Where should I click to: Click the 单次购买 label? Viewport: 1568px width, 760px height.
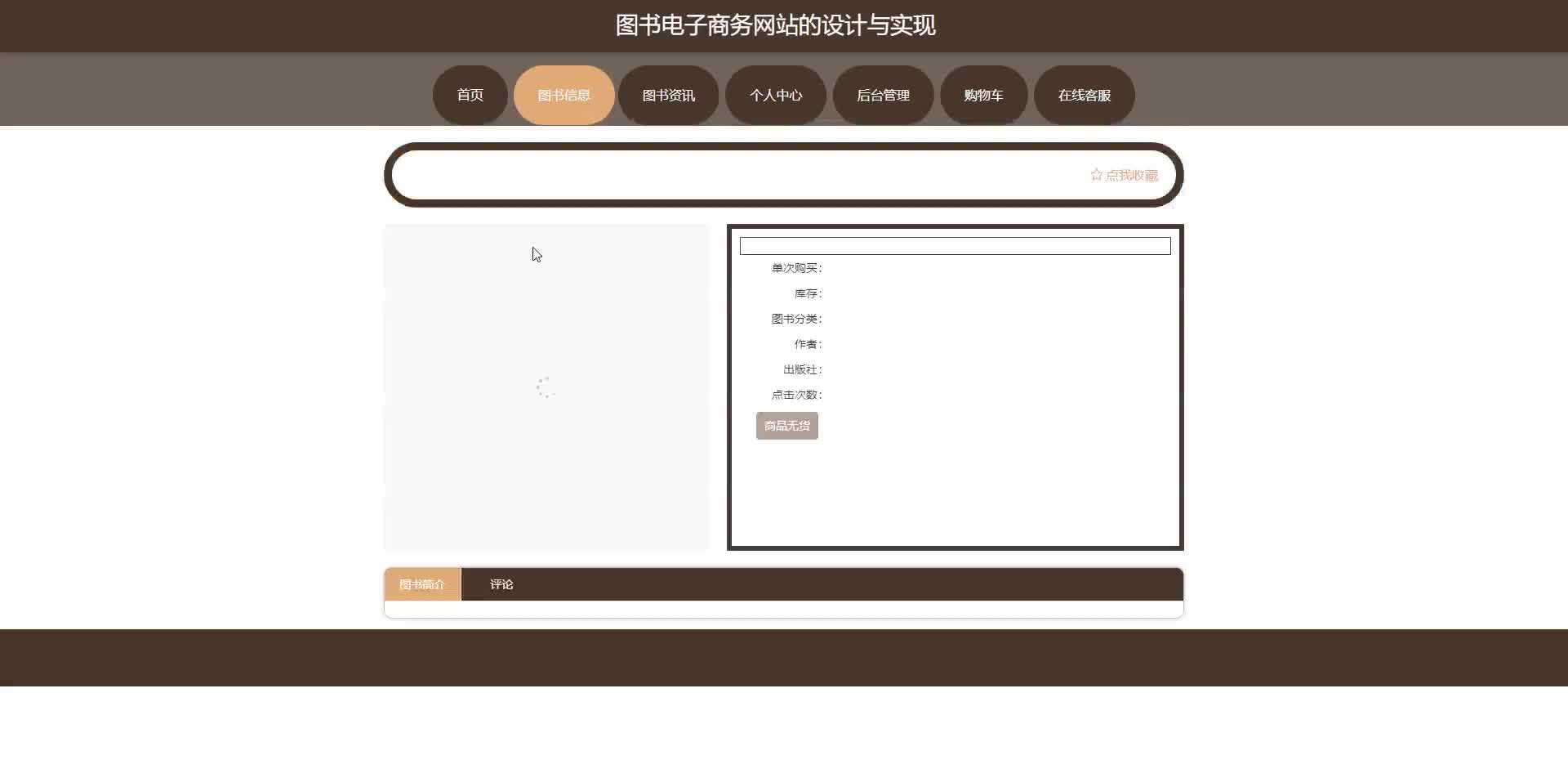796,268
